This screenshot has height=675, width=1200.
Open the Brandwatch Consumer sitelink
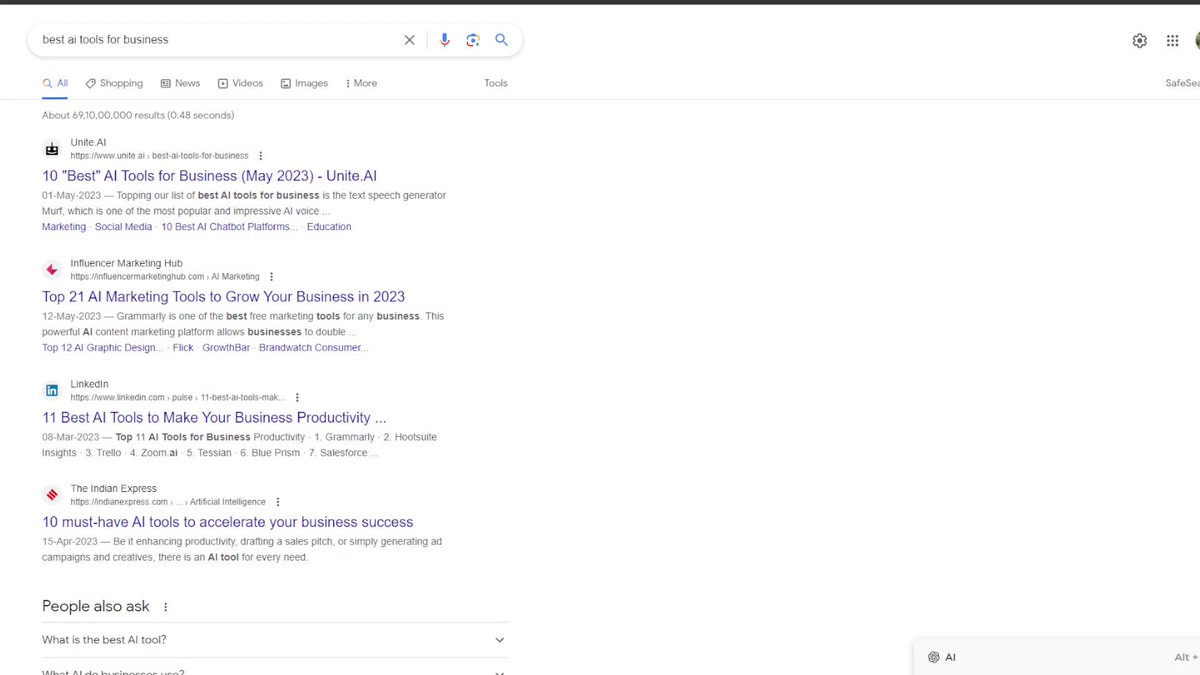[x=313, y=348]
